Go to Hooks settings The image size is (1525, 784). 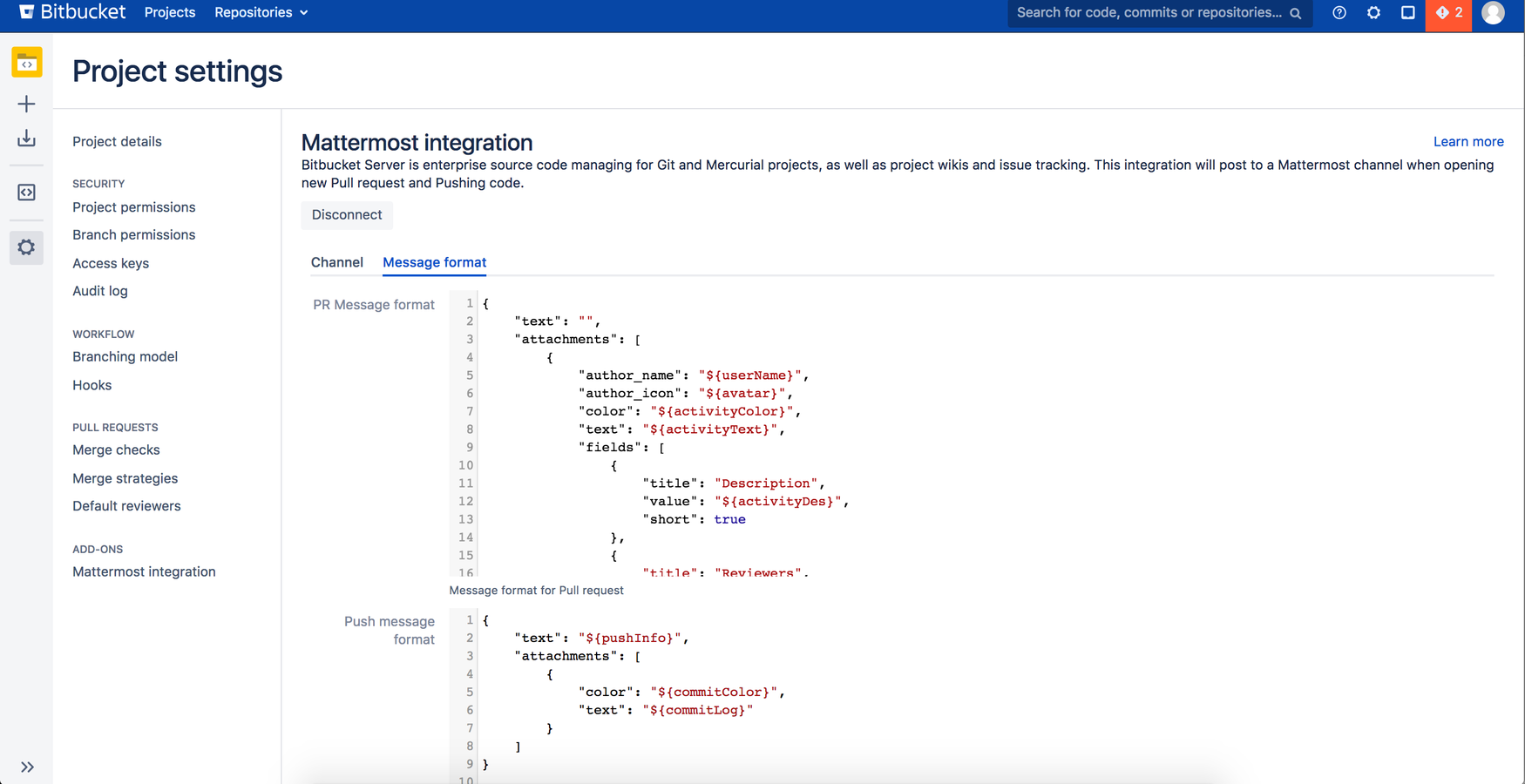(92, 385)
